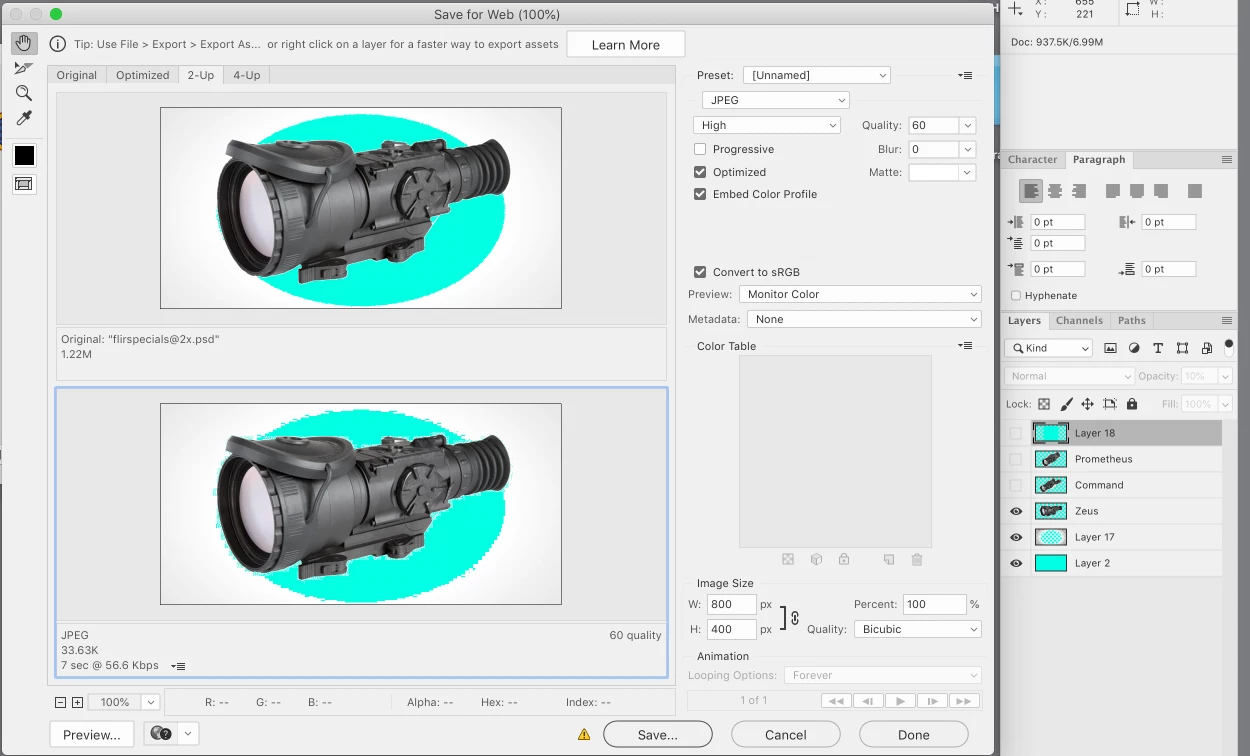Viewport: 1250px width, 756px height.
Task: Open the Preset dropdown
Action: (816, 75)
